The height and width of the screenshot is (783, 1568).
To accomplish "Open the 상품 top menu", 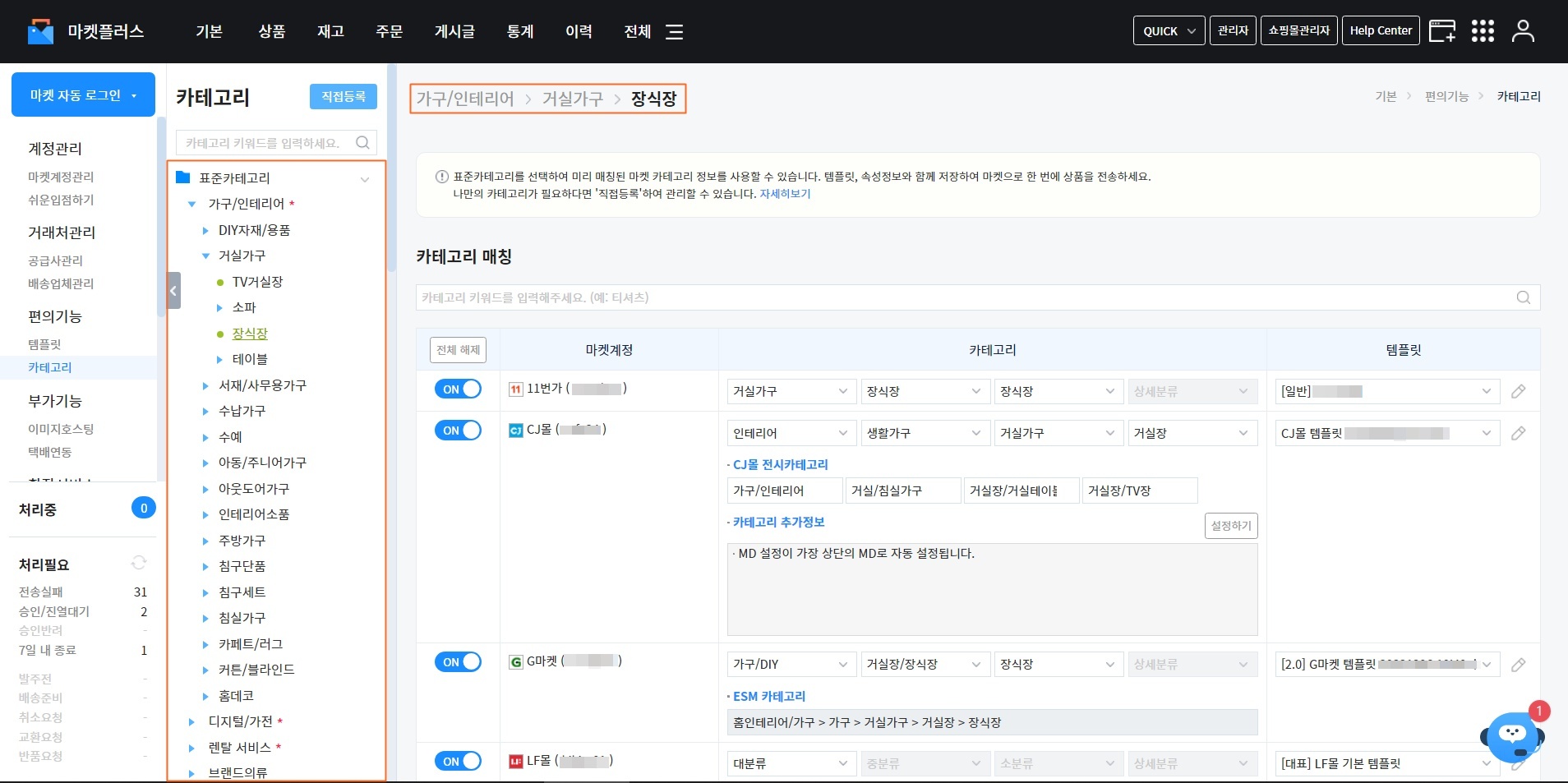I will [271, 31].
